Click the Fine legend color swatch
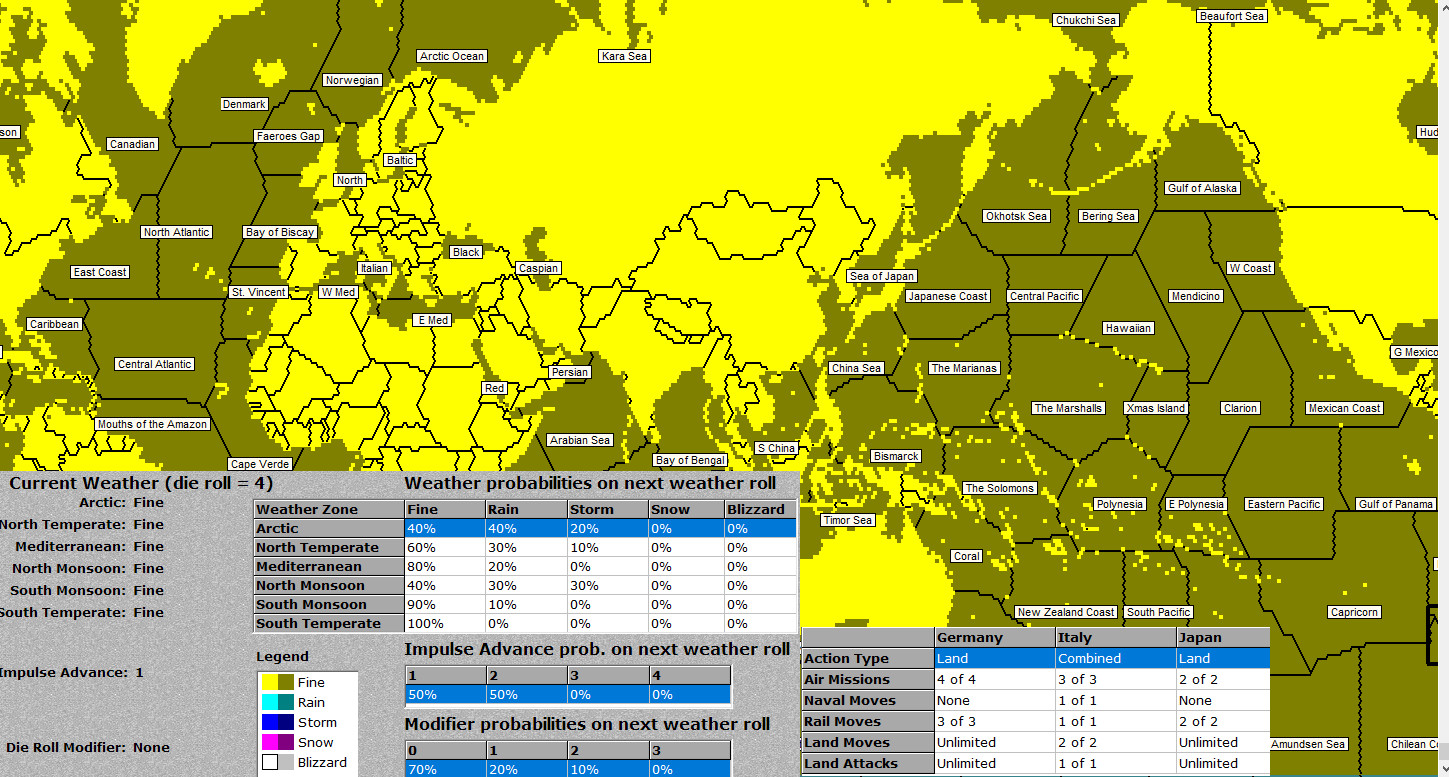The image size is (1449, 777). pos(278,682)
